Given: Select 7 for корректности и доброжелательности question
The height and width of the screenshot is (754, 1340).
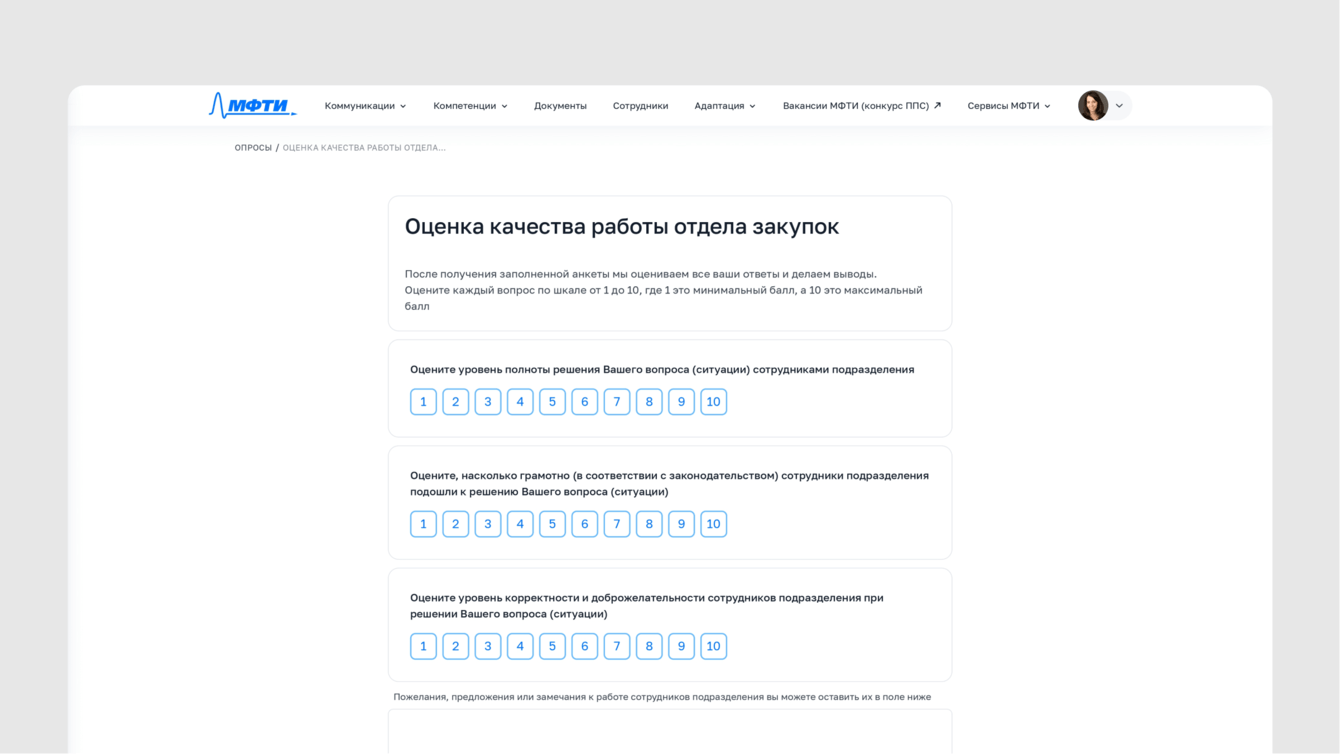Looking at the screenshot, I should pos(617,646).
